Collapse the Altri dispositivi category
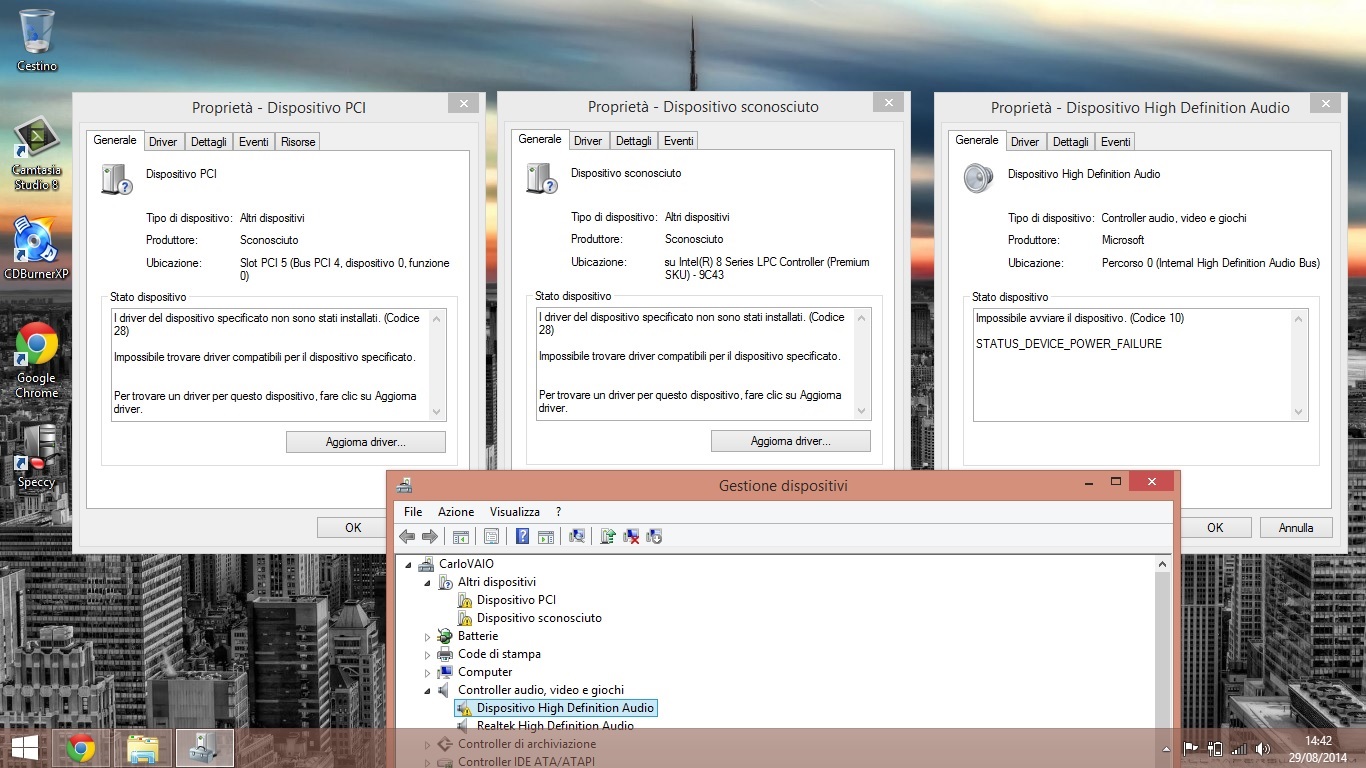Viewport: 1366px width, 768px height. 427,582
